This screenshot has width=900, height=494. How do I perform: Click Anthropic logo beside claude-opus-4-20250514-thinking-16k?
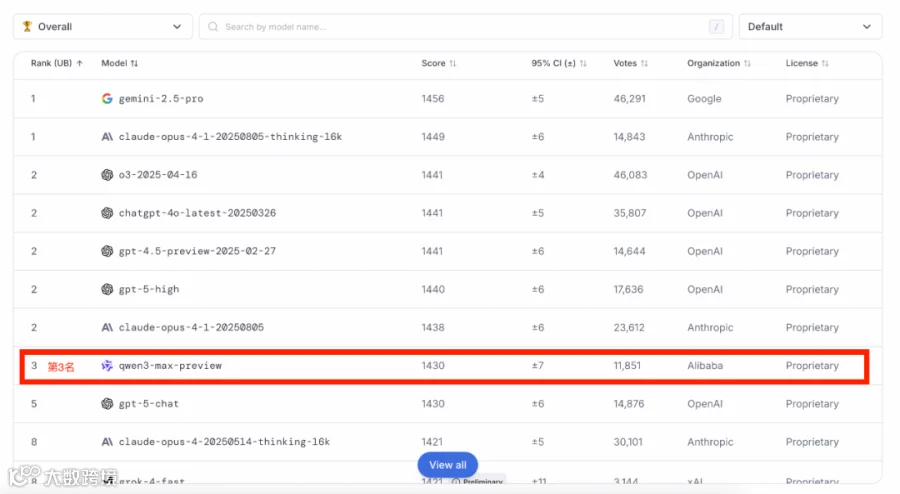[x=107, y=442]
